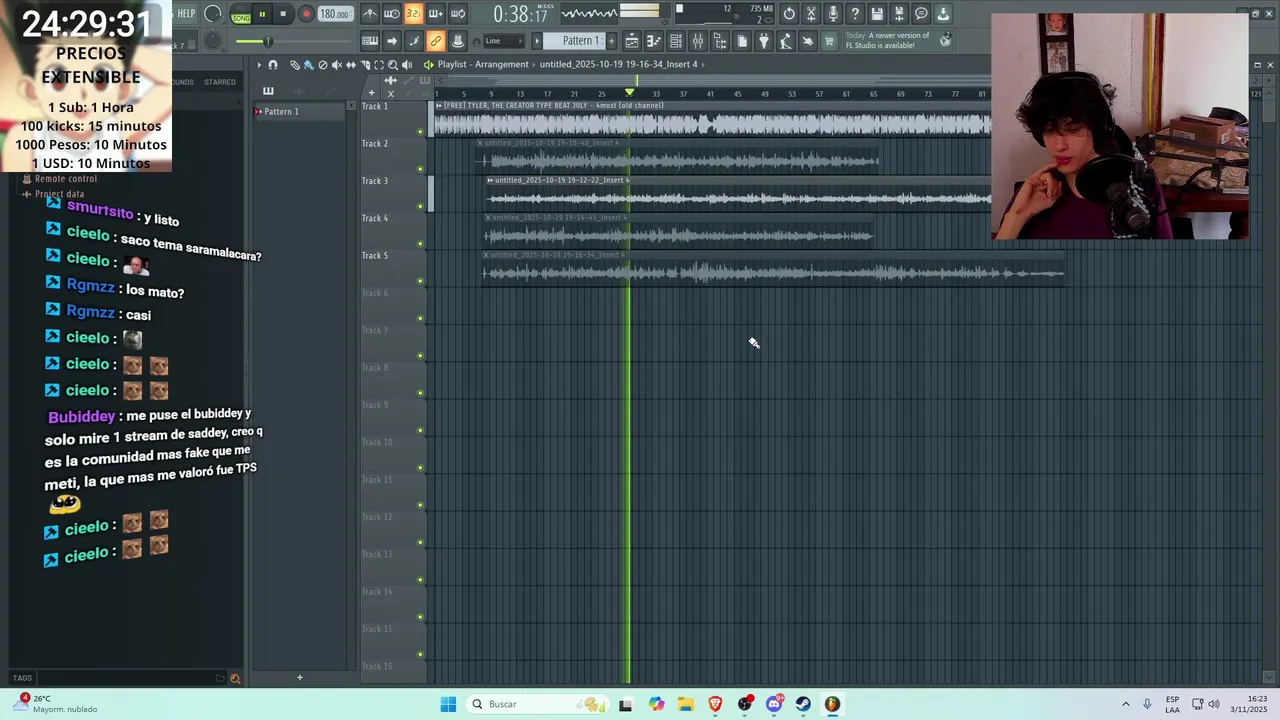Click the top-hat icon in toolbar
The image size is (1280, 720).
[458, 41]
